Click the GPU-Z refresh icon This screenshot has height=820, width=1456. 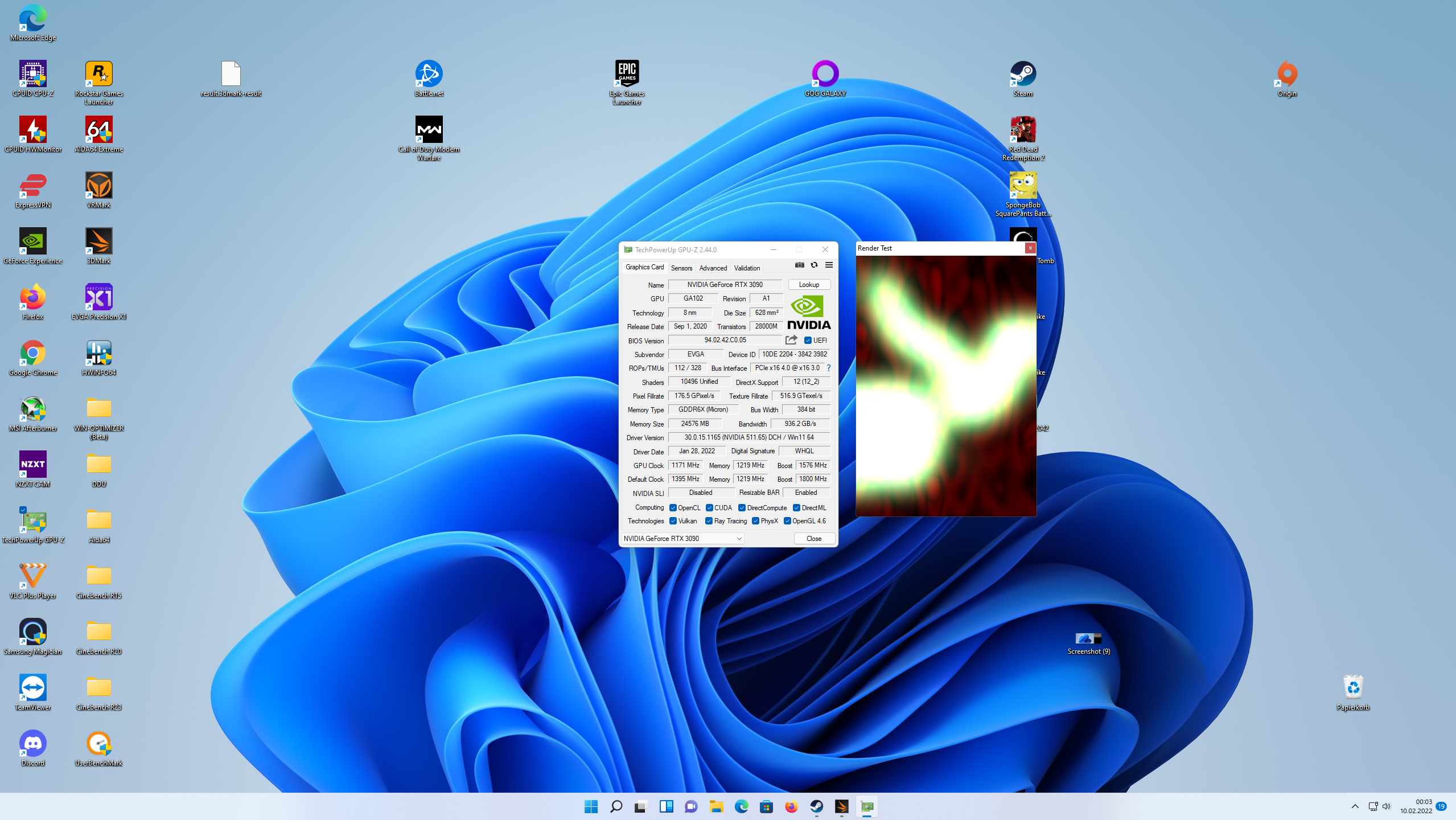pyautogui.click(x=814, y=265)
